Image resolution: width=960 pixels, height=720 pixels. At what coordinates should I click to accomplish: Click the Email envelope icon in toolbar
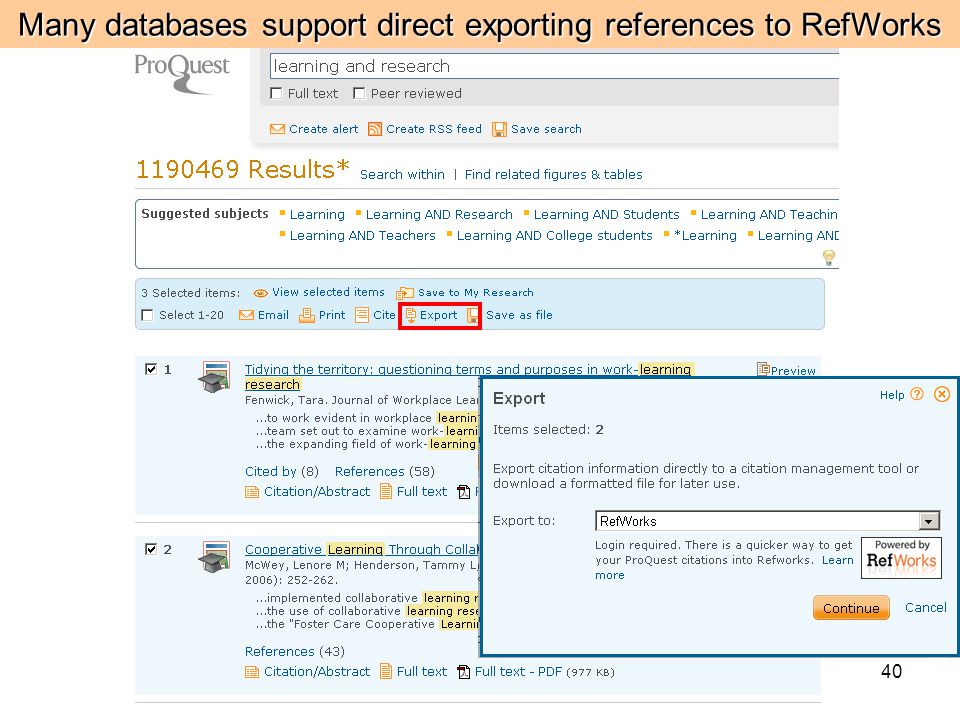coord(246,315)
